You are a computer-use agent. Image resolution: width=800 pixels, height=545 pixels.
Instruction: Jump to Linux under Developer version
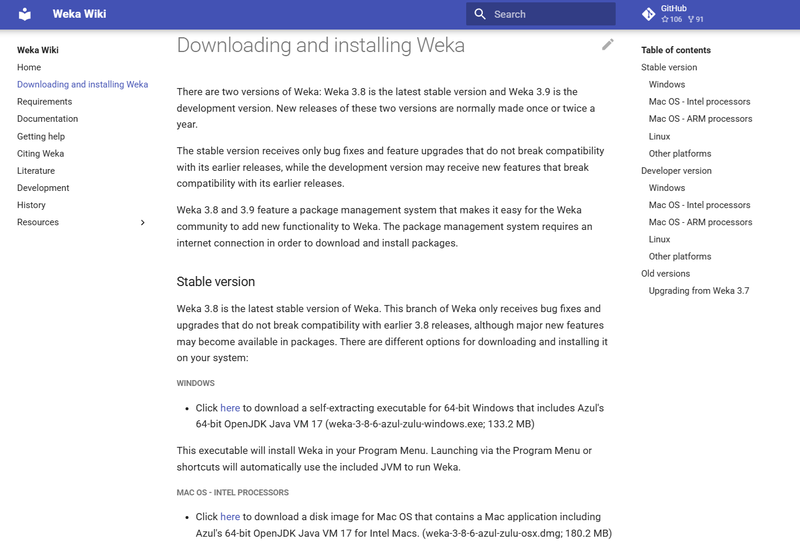659,239
